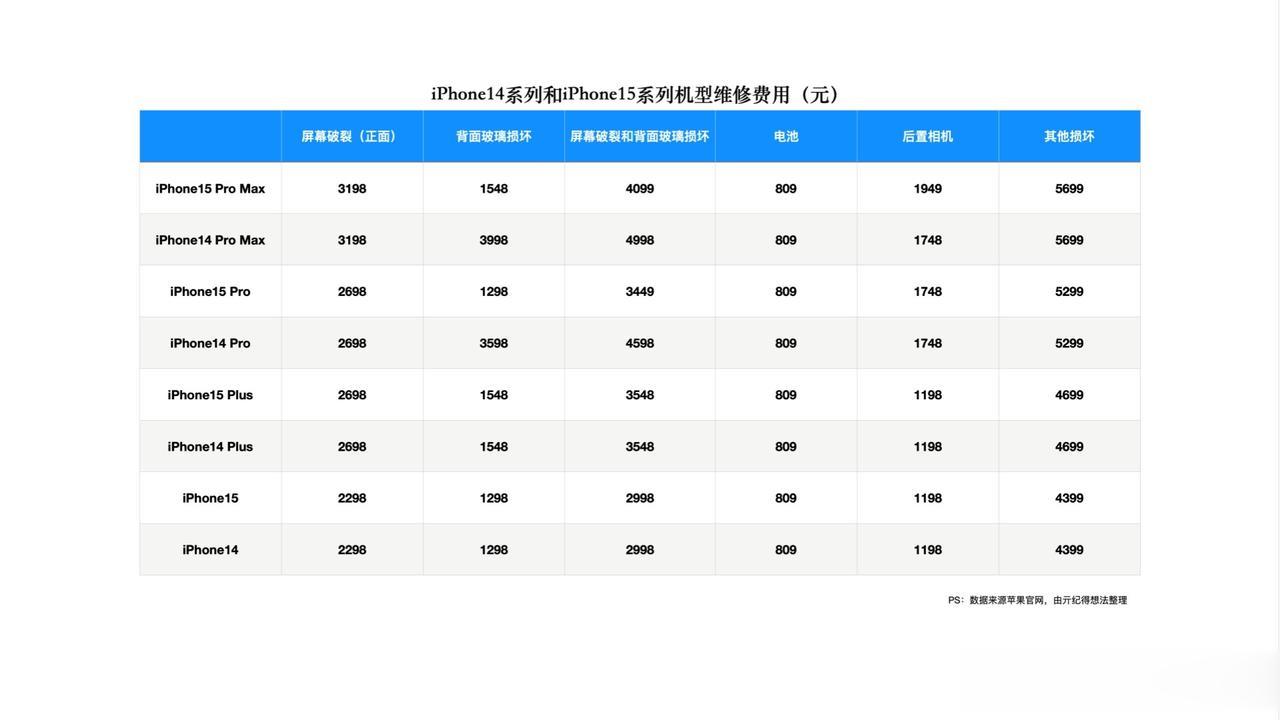This screenshot has width=1280, height=720.
Task: Select the iPhone14 row label
Action: point(210,550)
